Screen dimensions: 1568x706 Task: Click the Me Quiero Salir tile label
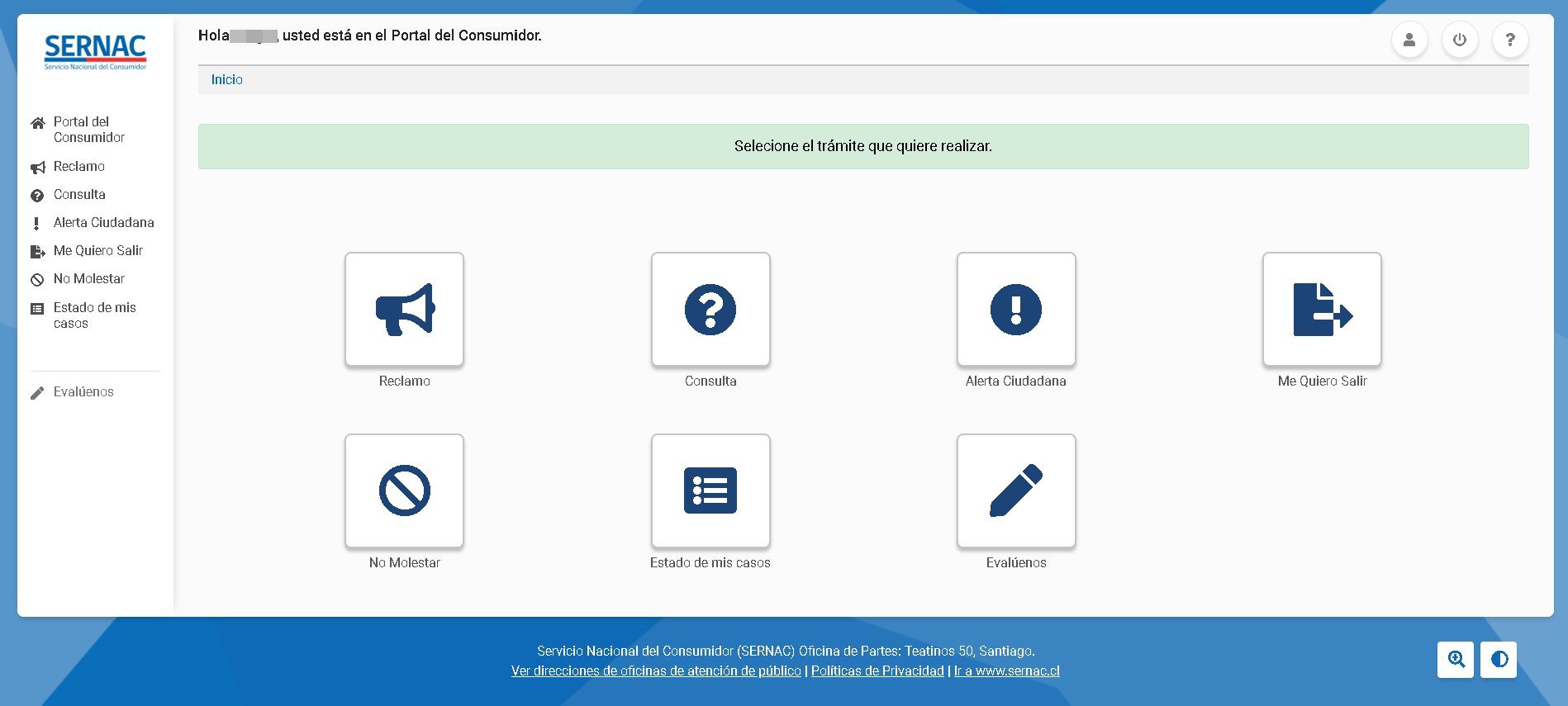[x=1322, y=381]
